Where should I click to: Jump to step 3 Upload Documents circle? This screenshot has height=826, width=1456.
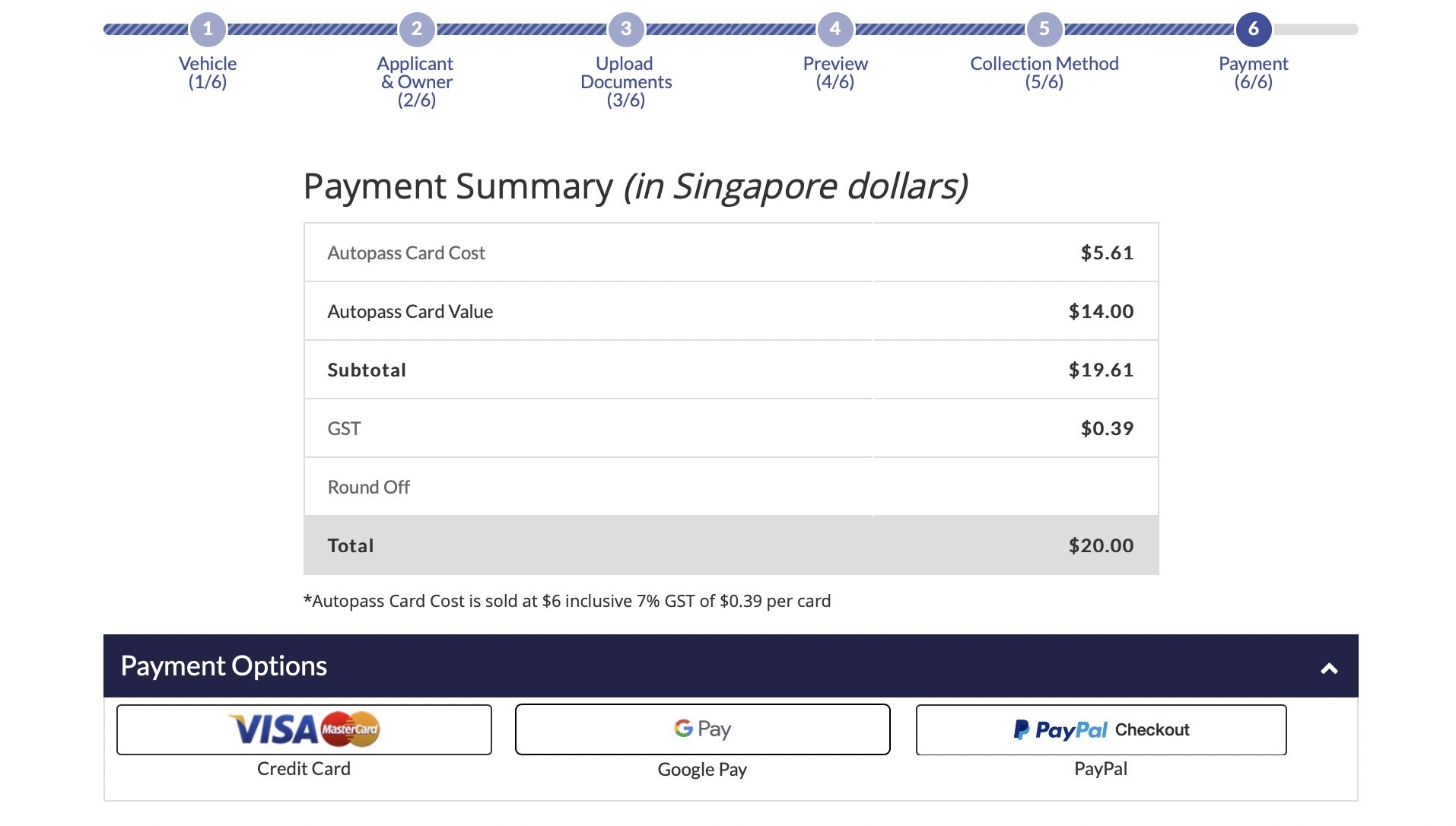tap(626, 29)
